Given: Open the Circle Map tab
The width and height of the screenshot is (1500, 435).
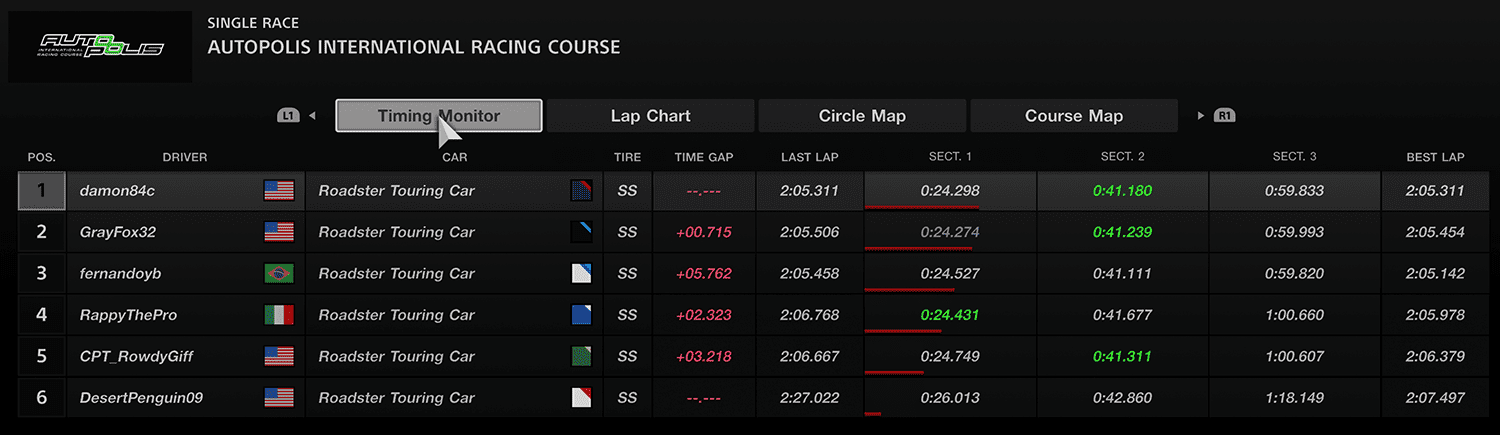Looking at the screenshot, I should pos(862,116).
